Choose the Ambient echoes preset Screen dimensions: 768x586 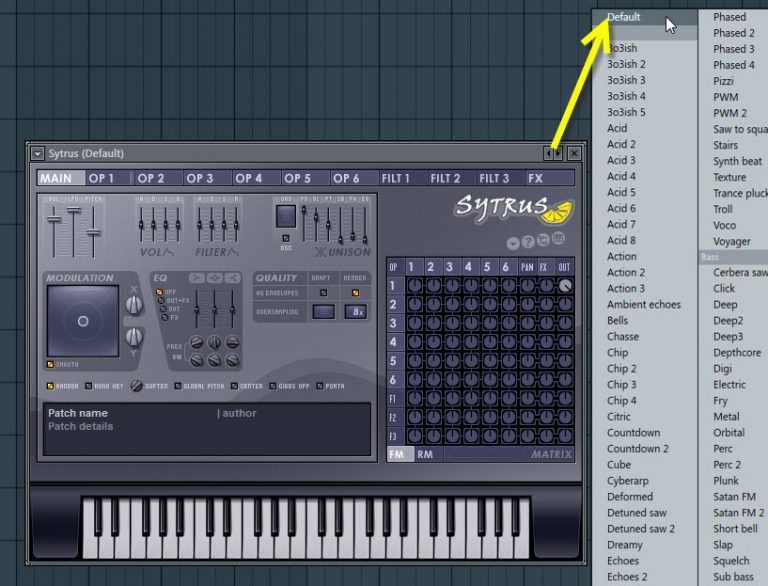(644, 304)
